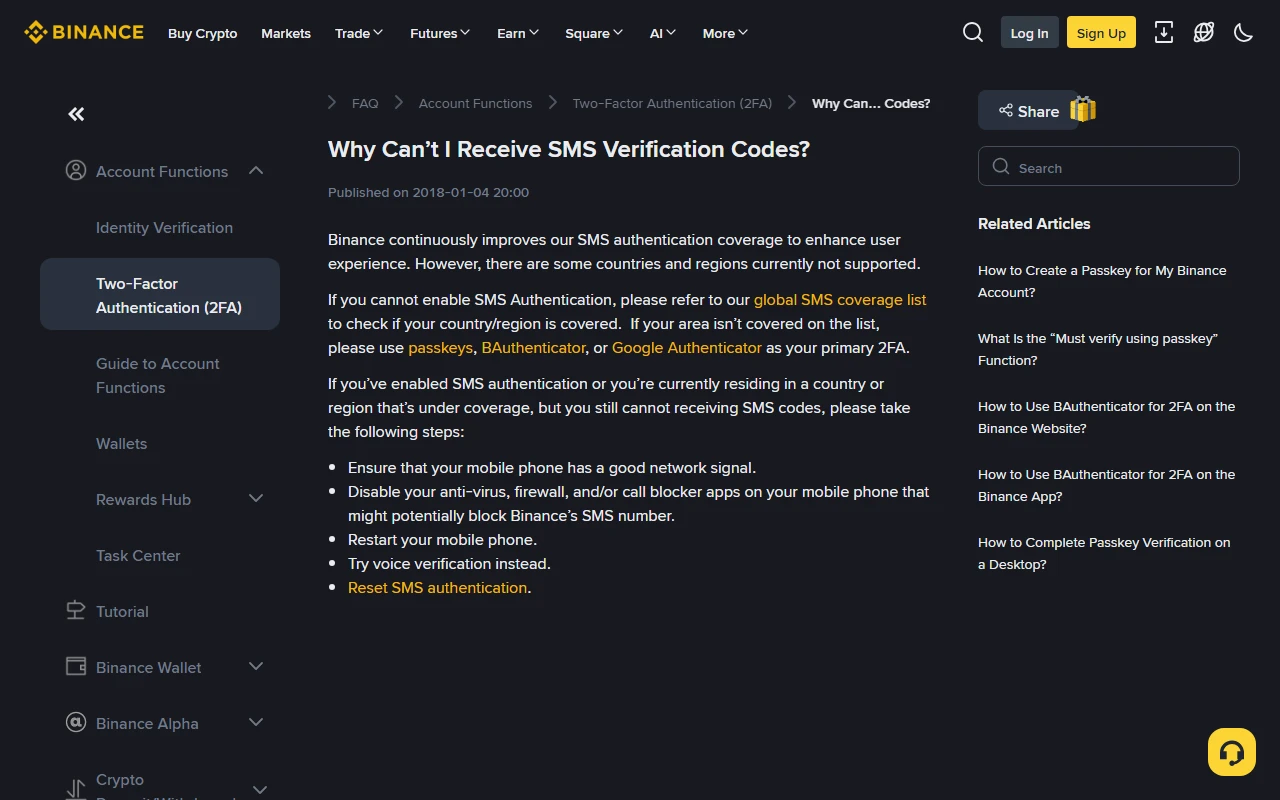Click the Binance Wallet icon
The image size is (1280, 800).
point(76,666)
